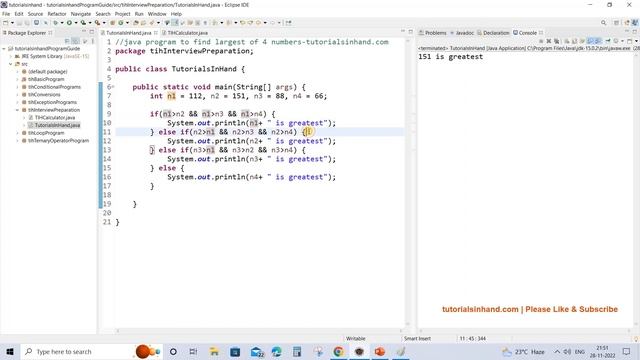This screenshot has height=360, width=640.
Task: Toggle Scroll Lock in Console toolbar
Action: (574, 41)
